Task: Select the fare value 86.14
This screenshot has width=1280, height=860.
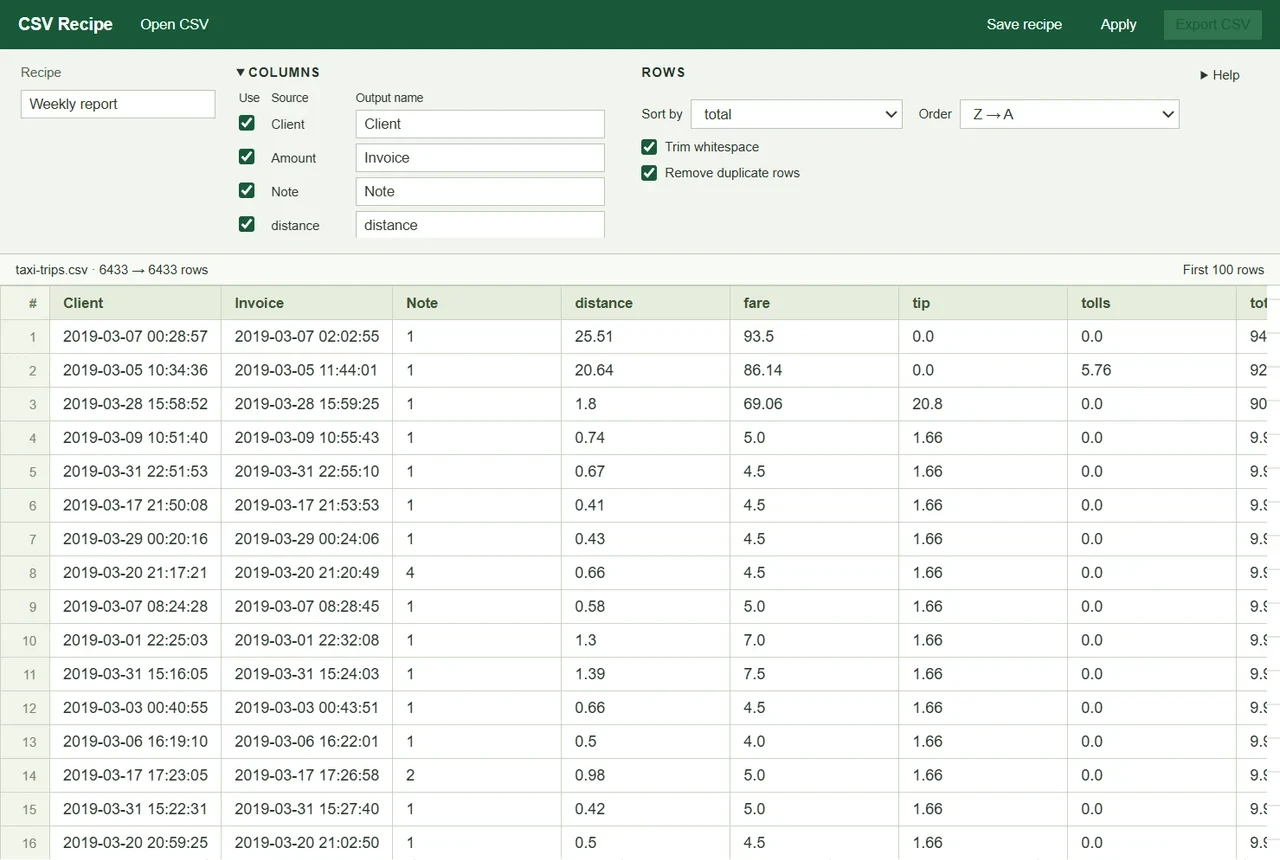Action: [815, 370]
